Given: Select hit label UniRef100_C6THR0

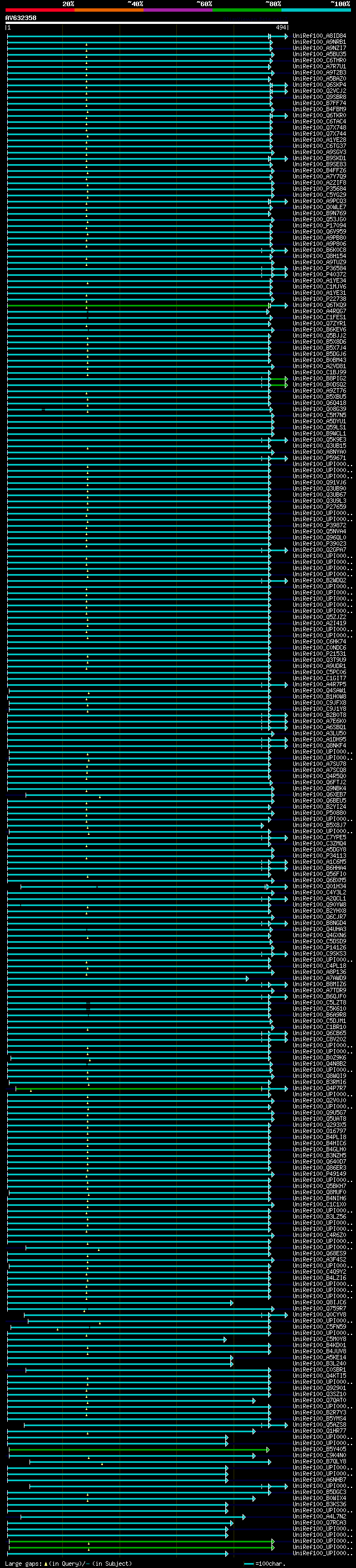Looking at the screenshot, I should [x=319, y=60].
